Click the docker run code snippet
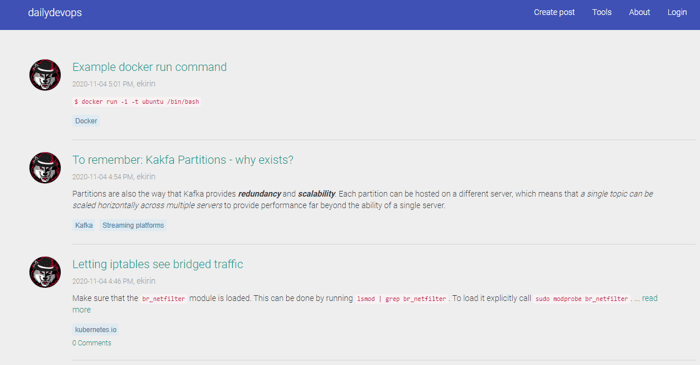Viewport: 700px width, 365px height. (x=137, y=102)
